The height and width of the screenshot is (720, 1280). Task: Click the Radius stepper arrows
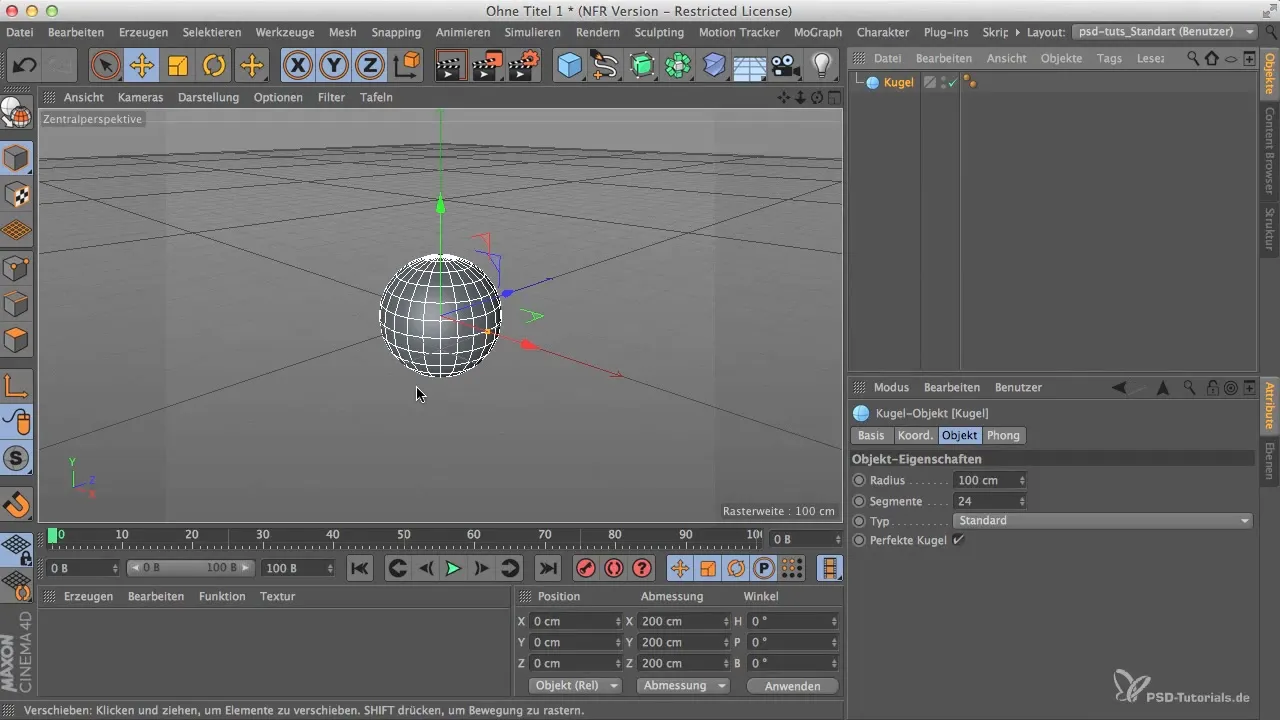pyautogui.click(x=1021, y=480)
